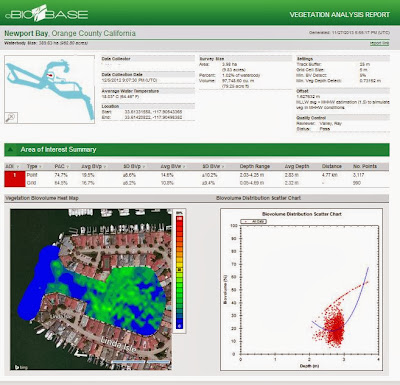The height and width of the screenshot is (385, 400).
Task: Click the Biovolume Distribution Scatter Chart header
Action: point(258,198)
